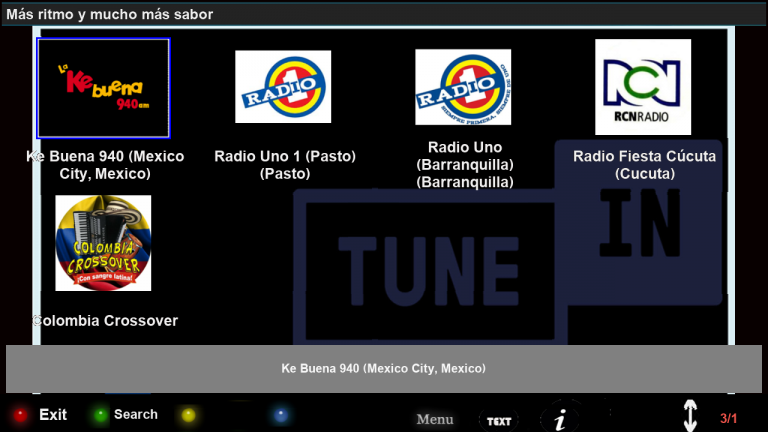This screenshot has height=432, width=768.
Task: Open the Colombia Crossover station logo
Action: (103, 243)
